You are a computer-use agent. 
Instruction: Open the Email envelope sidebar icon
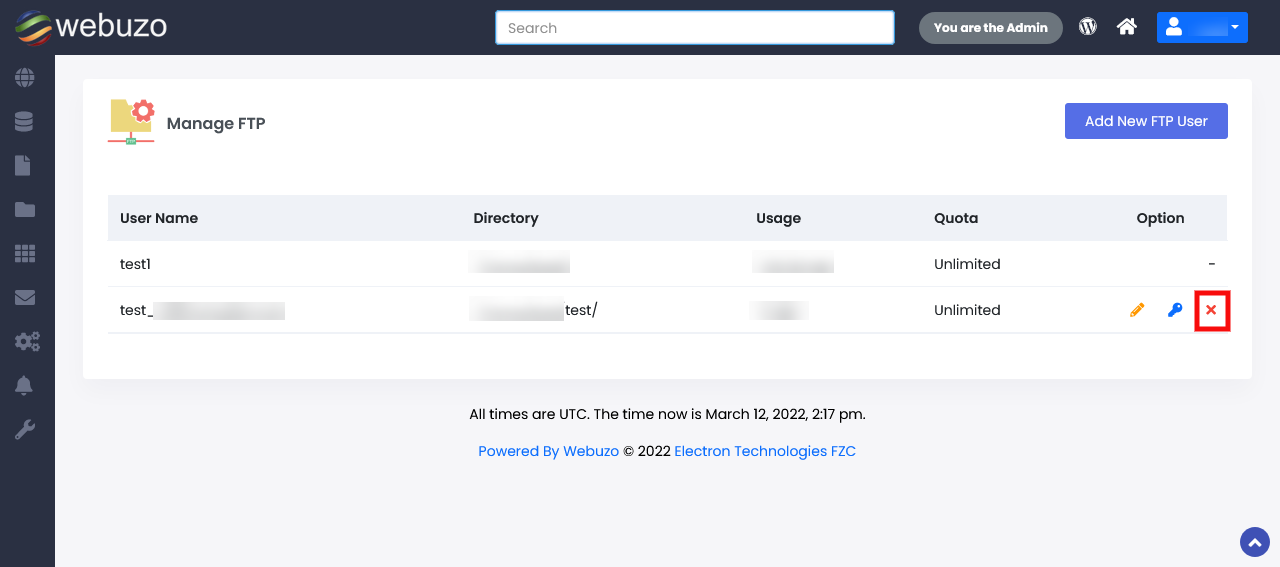tap(24, 297)
